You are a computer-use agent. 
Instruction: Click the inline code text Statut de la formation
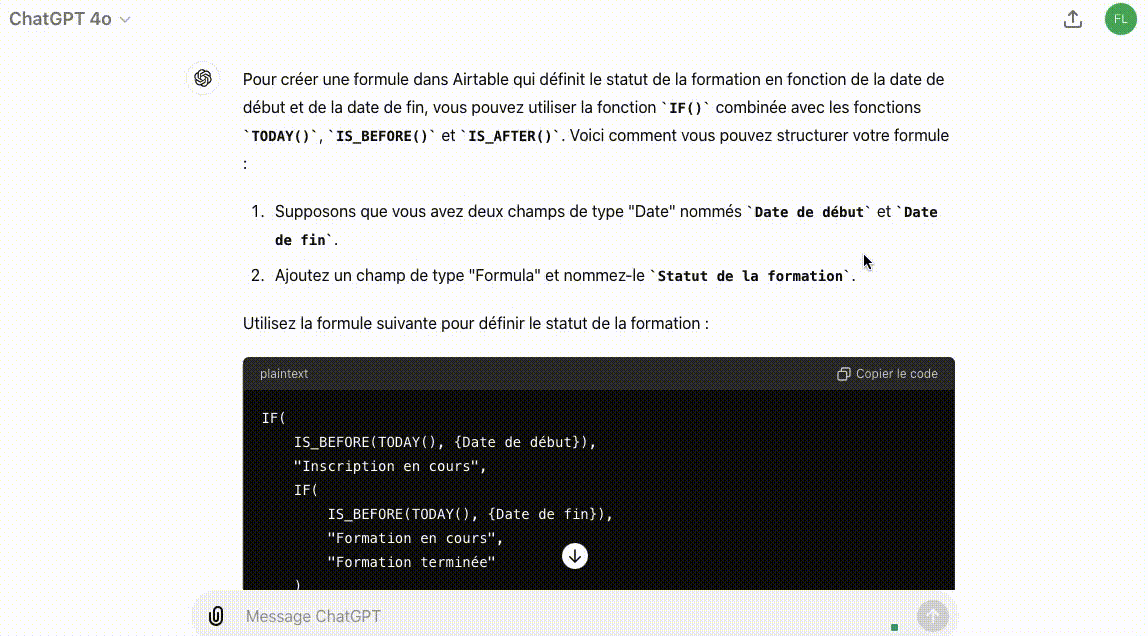[750, 276]
